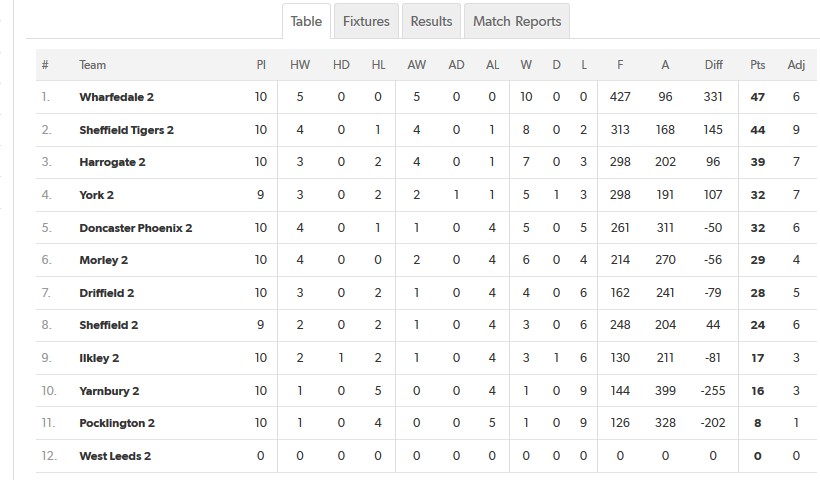
Task: Click the Morley 2 team name
Action: pos(104,260)
